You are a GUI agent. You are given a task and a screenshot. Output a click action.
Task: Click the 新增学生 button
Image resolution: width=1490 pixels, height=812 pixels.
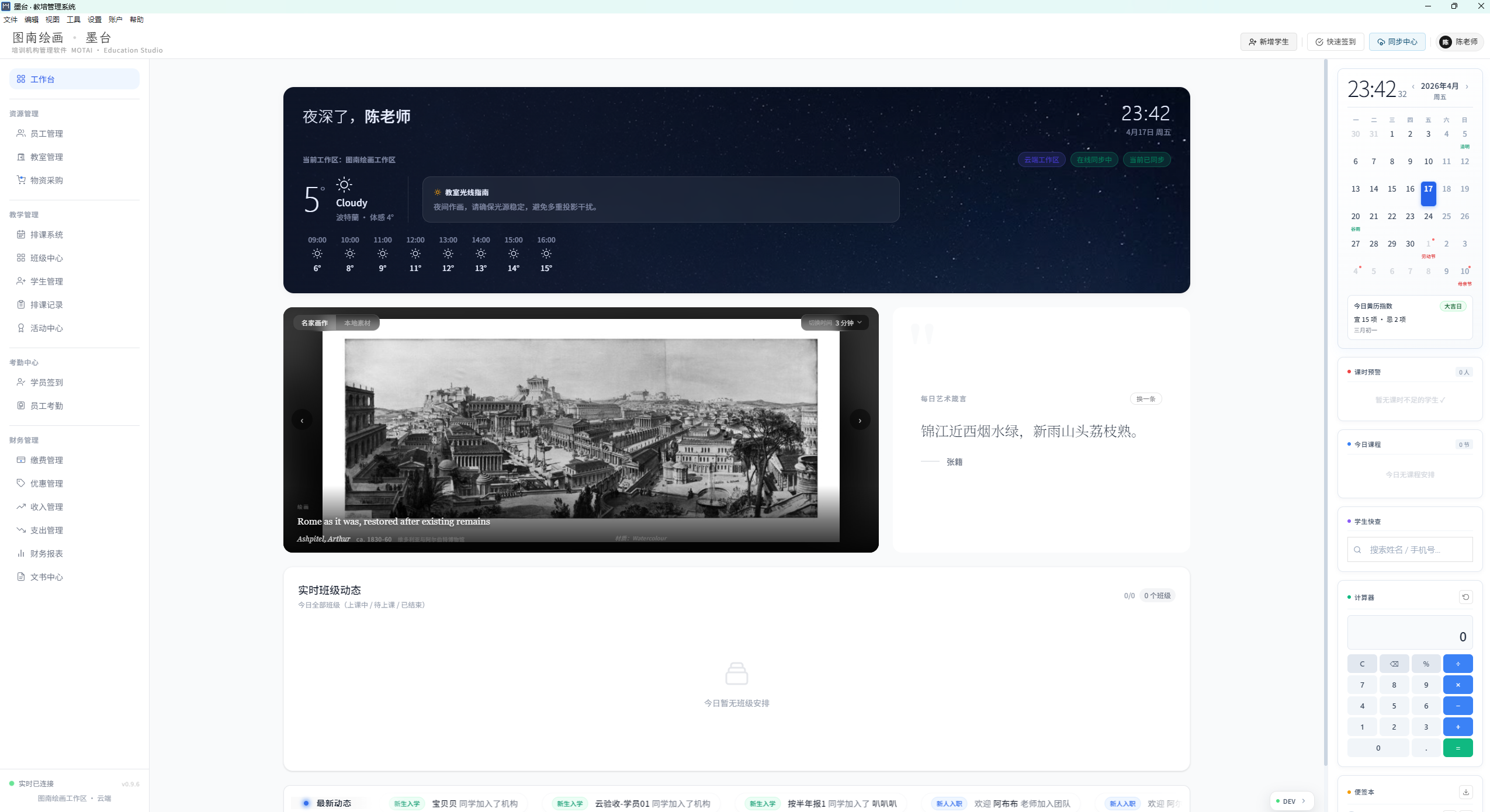click(x=1269, y=42)
